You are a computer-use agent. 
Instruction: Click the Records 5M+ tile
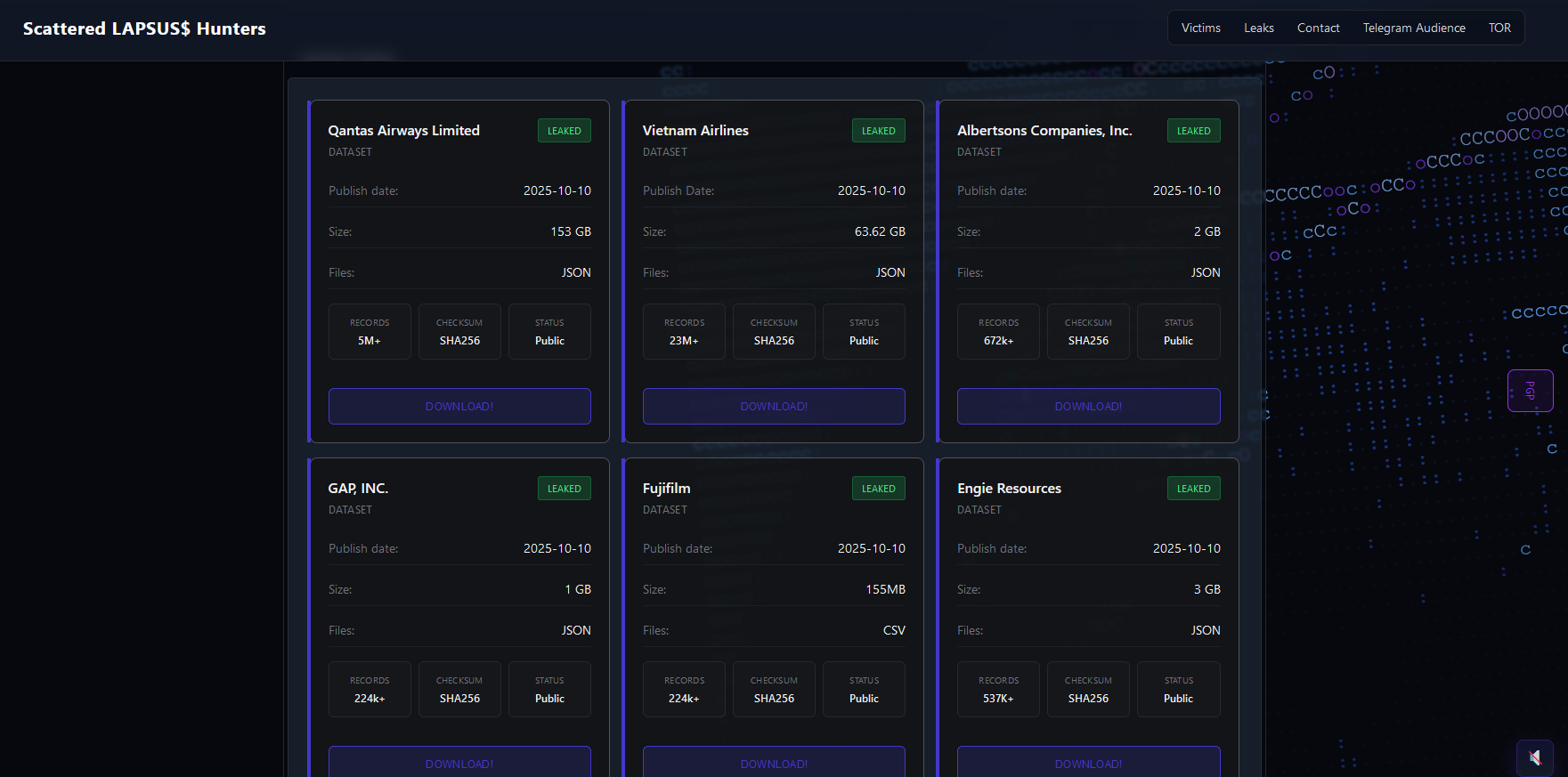point(370,332)
